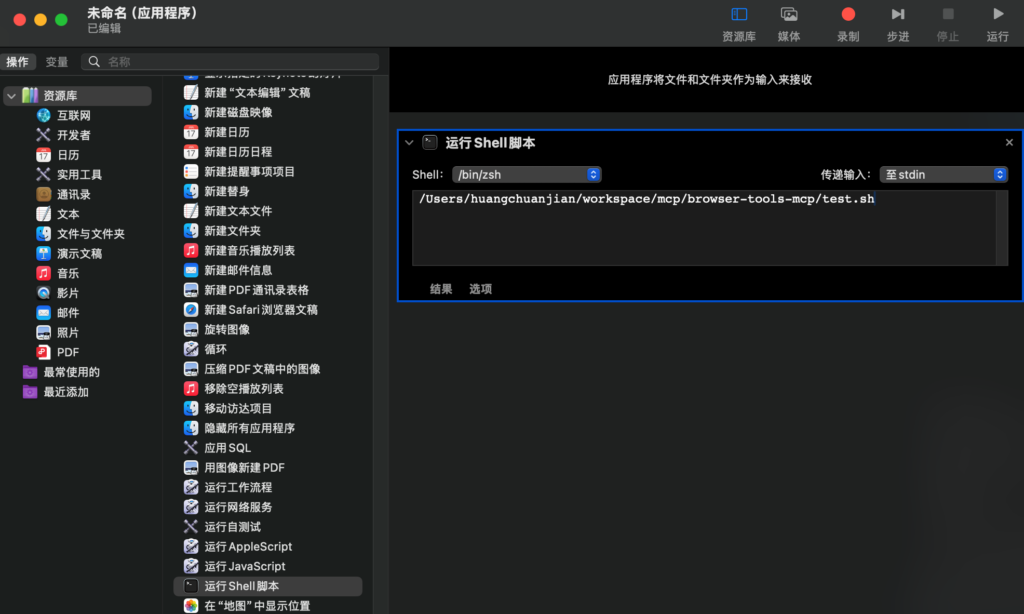This screenshot has width=1024, height=614.
Task: Select 运行 JavaScript action
Action: pos(244,566)
